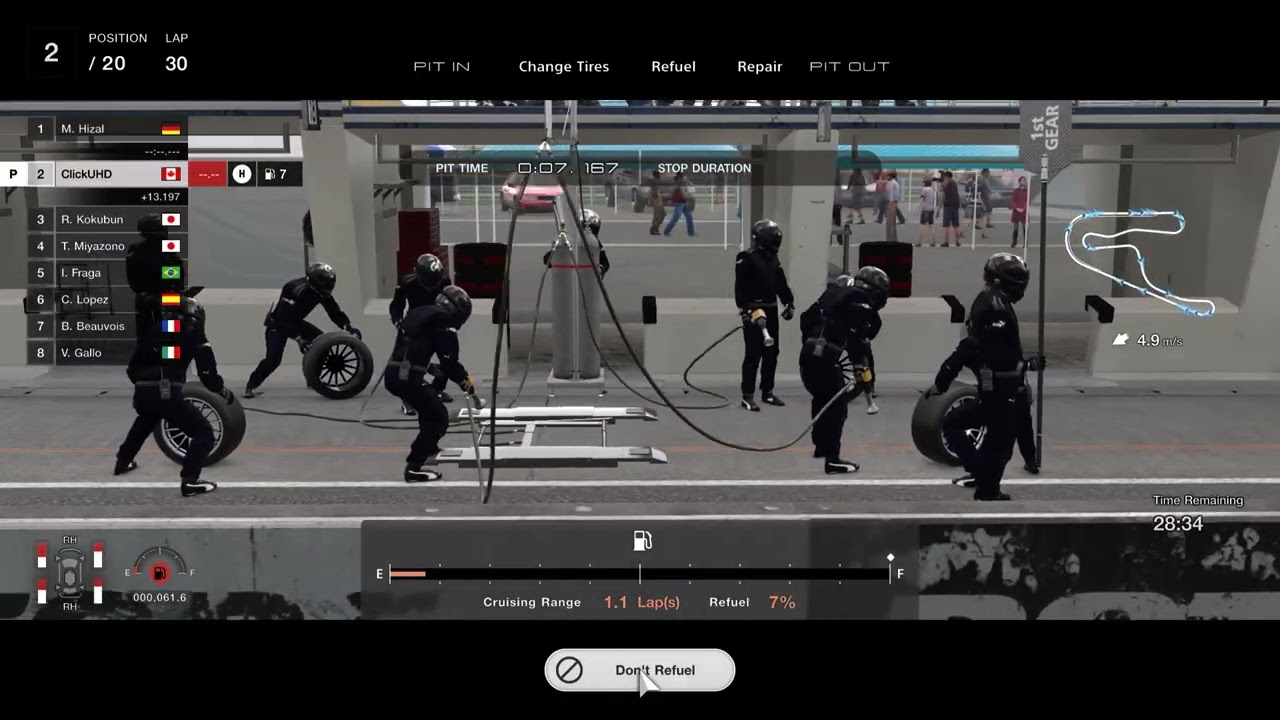Click the wind direction arrow icon

pos(1121,340)
